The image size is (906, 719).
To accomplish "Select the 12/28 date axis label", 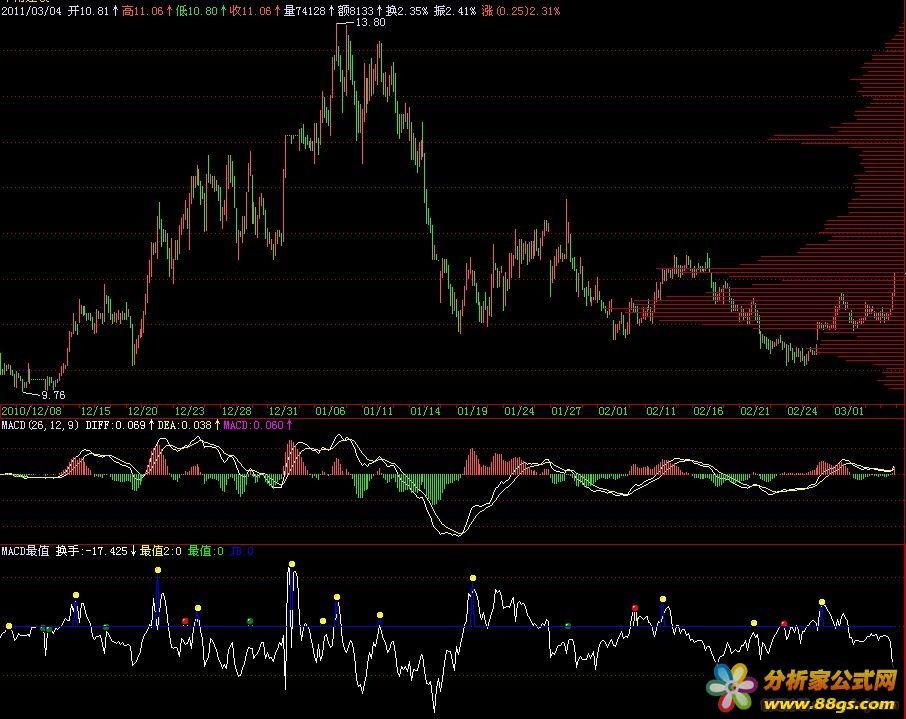I will pos(237,411).
